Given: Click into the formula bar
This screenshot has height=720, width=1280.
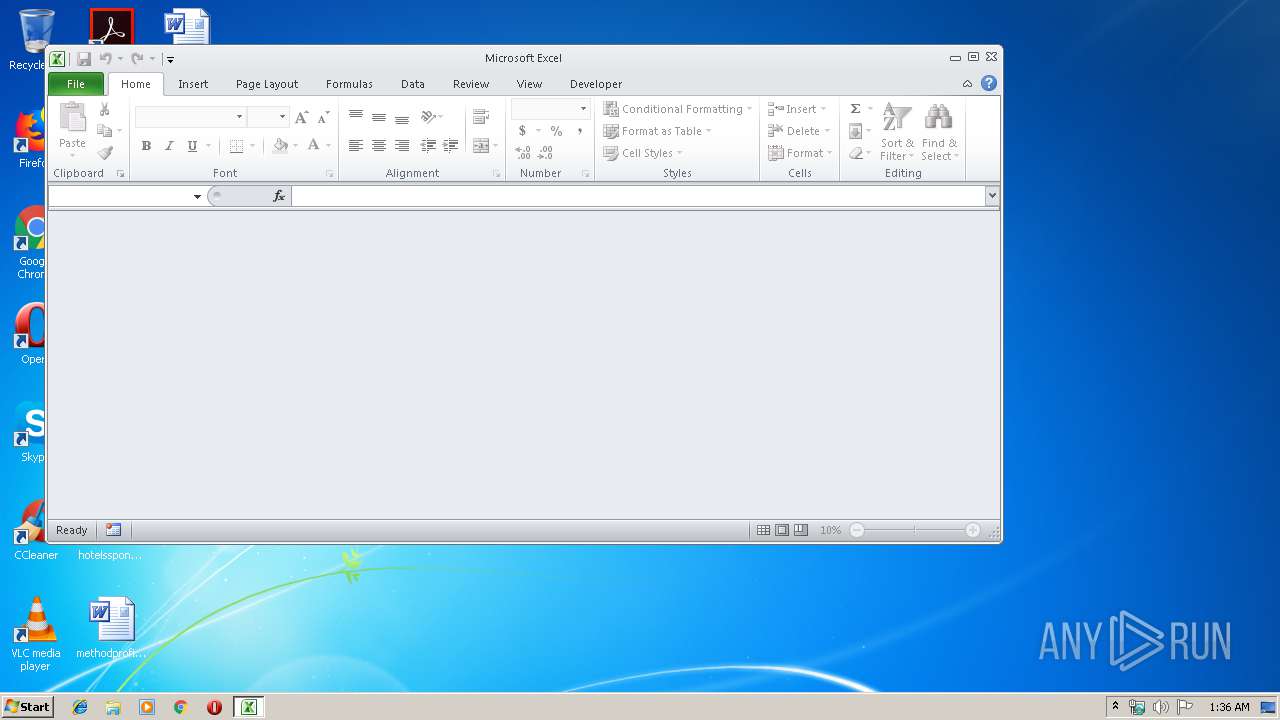Looking at the screenshot, I should pyautogui.click(x=638, y=196).
